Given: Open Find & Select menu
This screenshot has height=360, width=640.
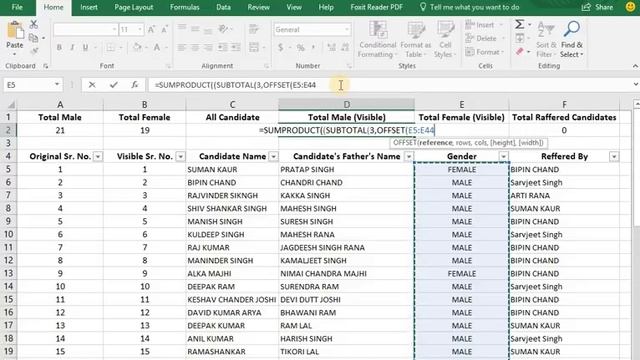Looking at the screenshot, I should tap(571, 40).
